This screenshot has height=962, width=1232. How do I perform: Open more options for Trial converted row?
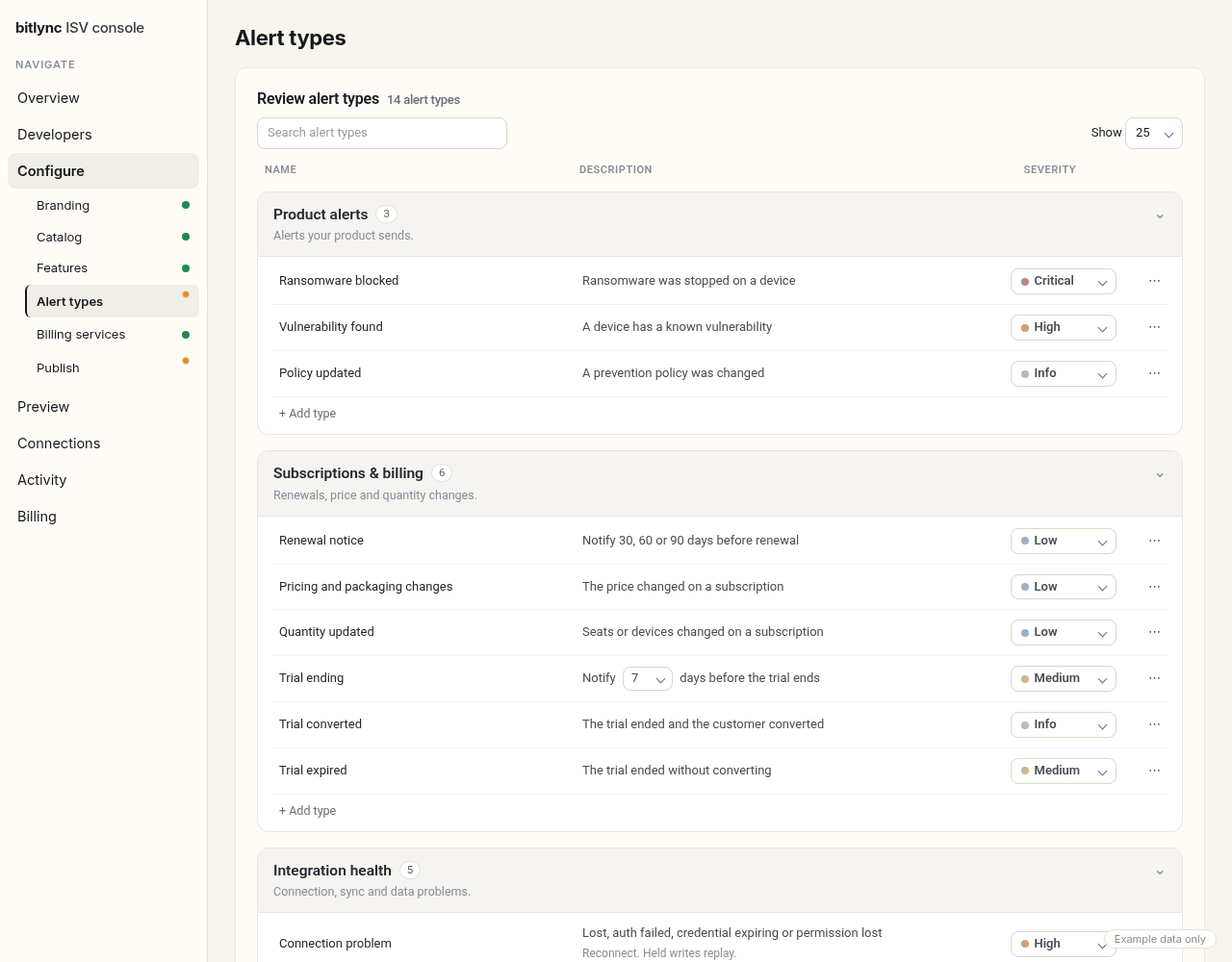(1154, 724)
